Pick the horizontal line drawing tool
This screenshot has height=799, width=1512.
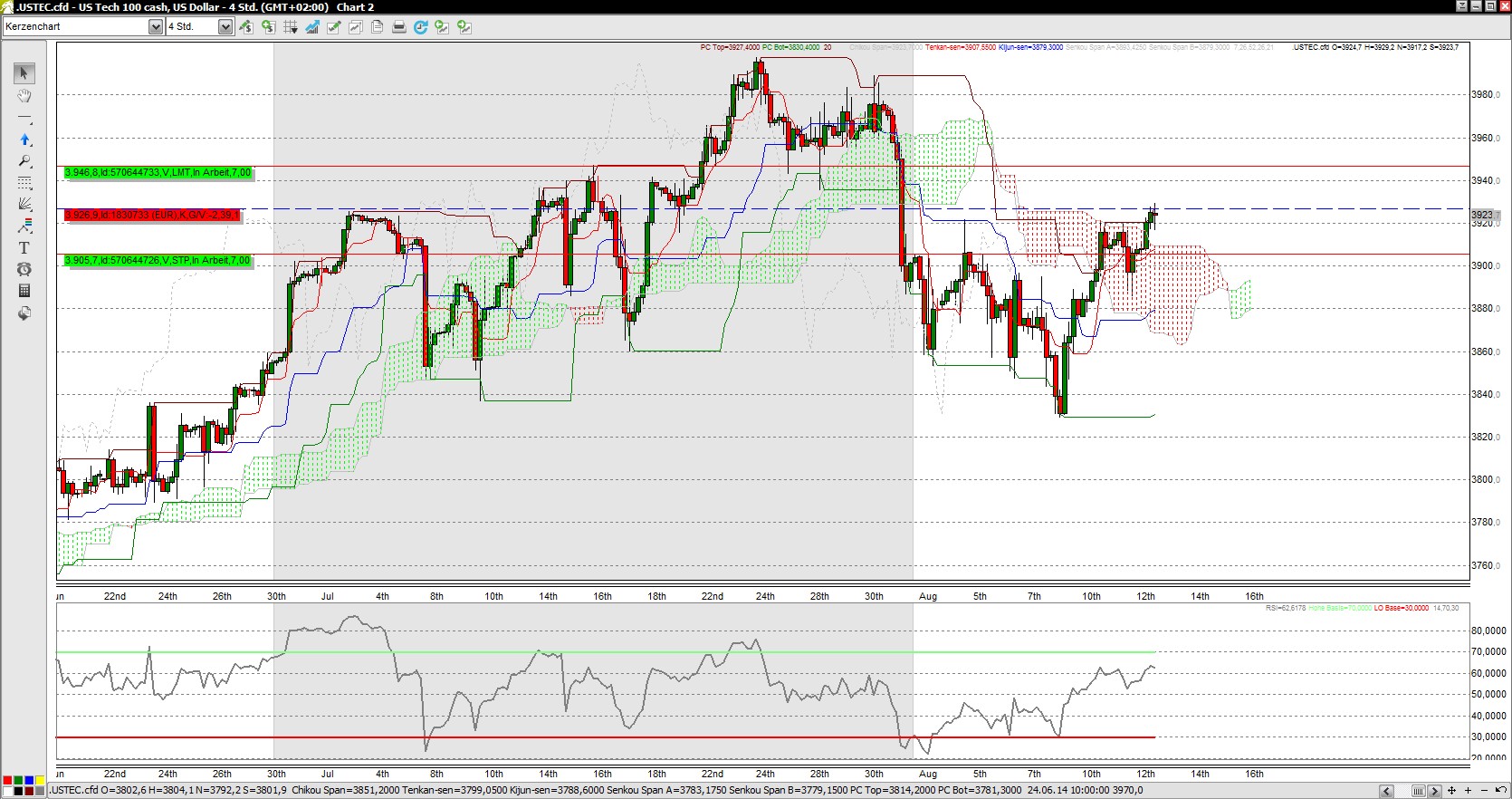[24, 119]
